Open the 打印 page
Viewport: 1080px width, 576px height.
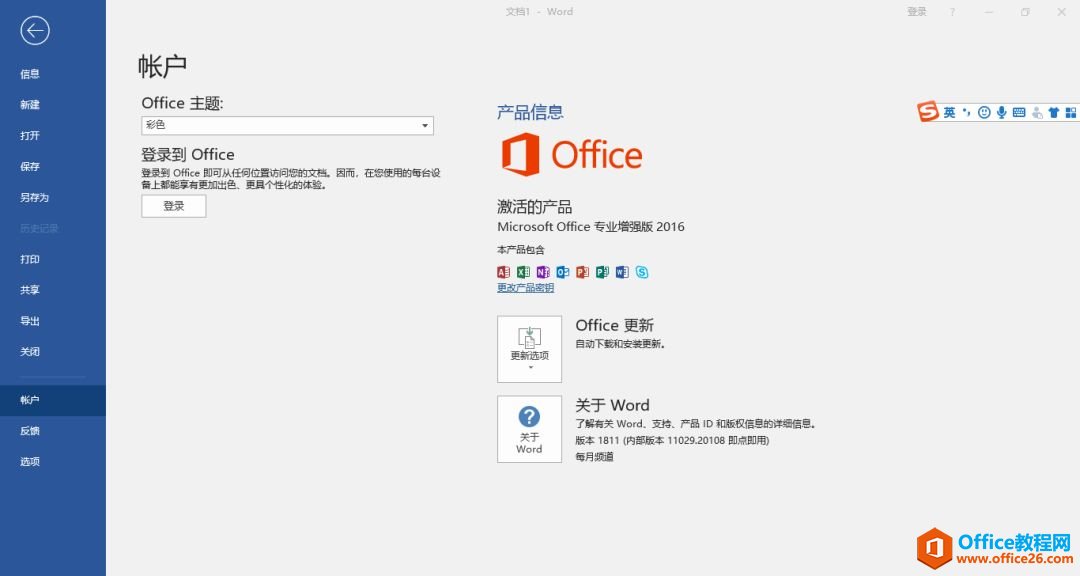click(x=30, y=259)
